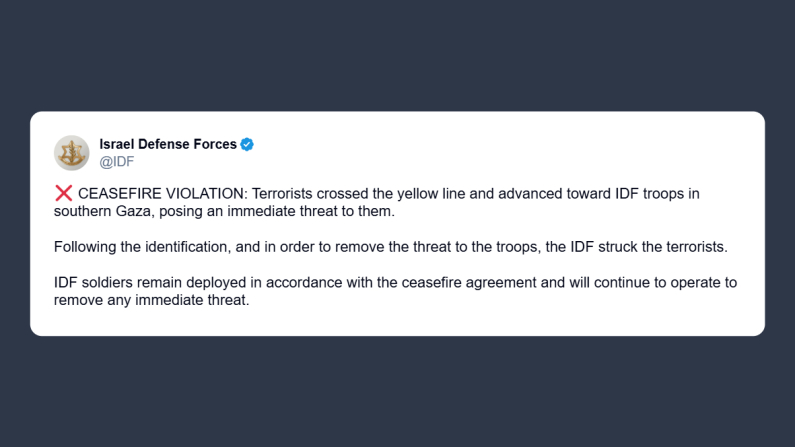
Task: Click the word "Israel" in the account name
Action: tap(119, 144)
